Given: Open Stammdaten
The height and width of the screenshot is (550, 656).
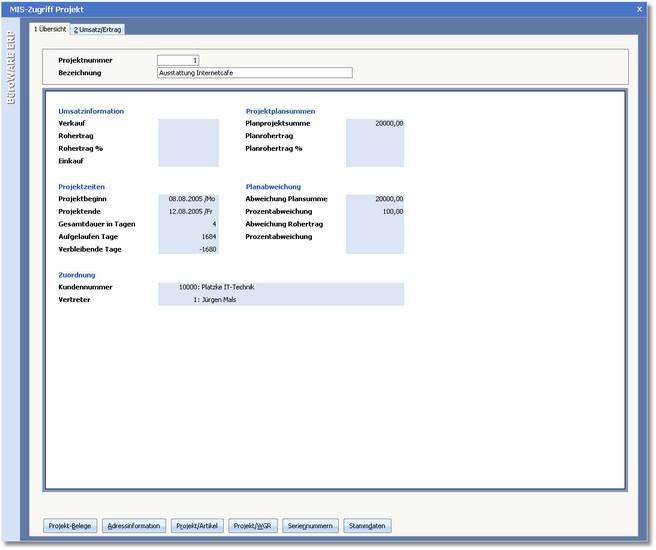Looking at the screenshot, I should (367, 526).
